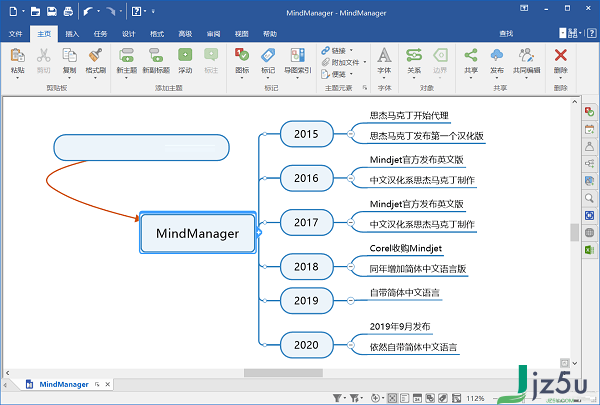The image size is (600, 405).
Task: Select subtopic '2019年9月发布'
Action: pyautogui.click(x=400, y=327)
